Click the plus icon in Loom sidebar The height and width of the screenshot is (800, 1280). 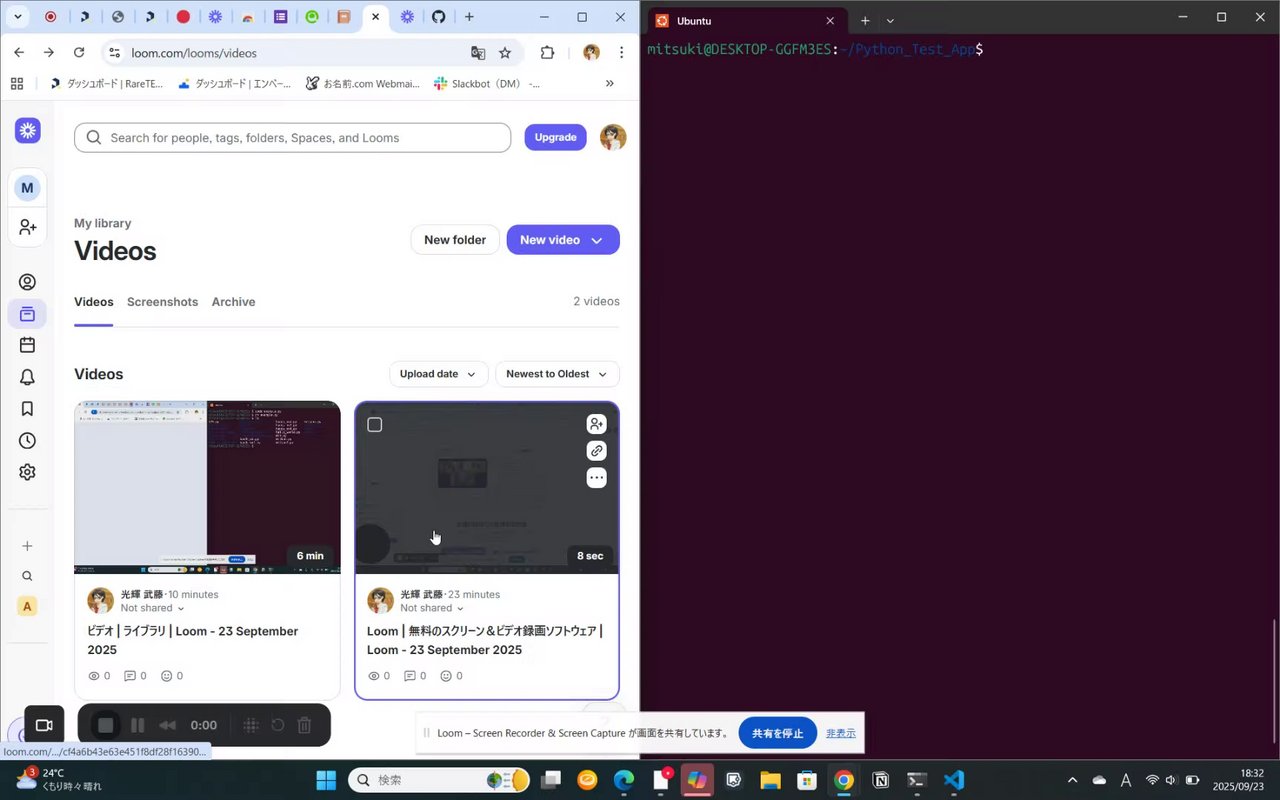pos(27,546)
